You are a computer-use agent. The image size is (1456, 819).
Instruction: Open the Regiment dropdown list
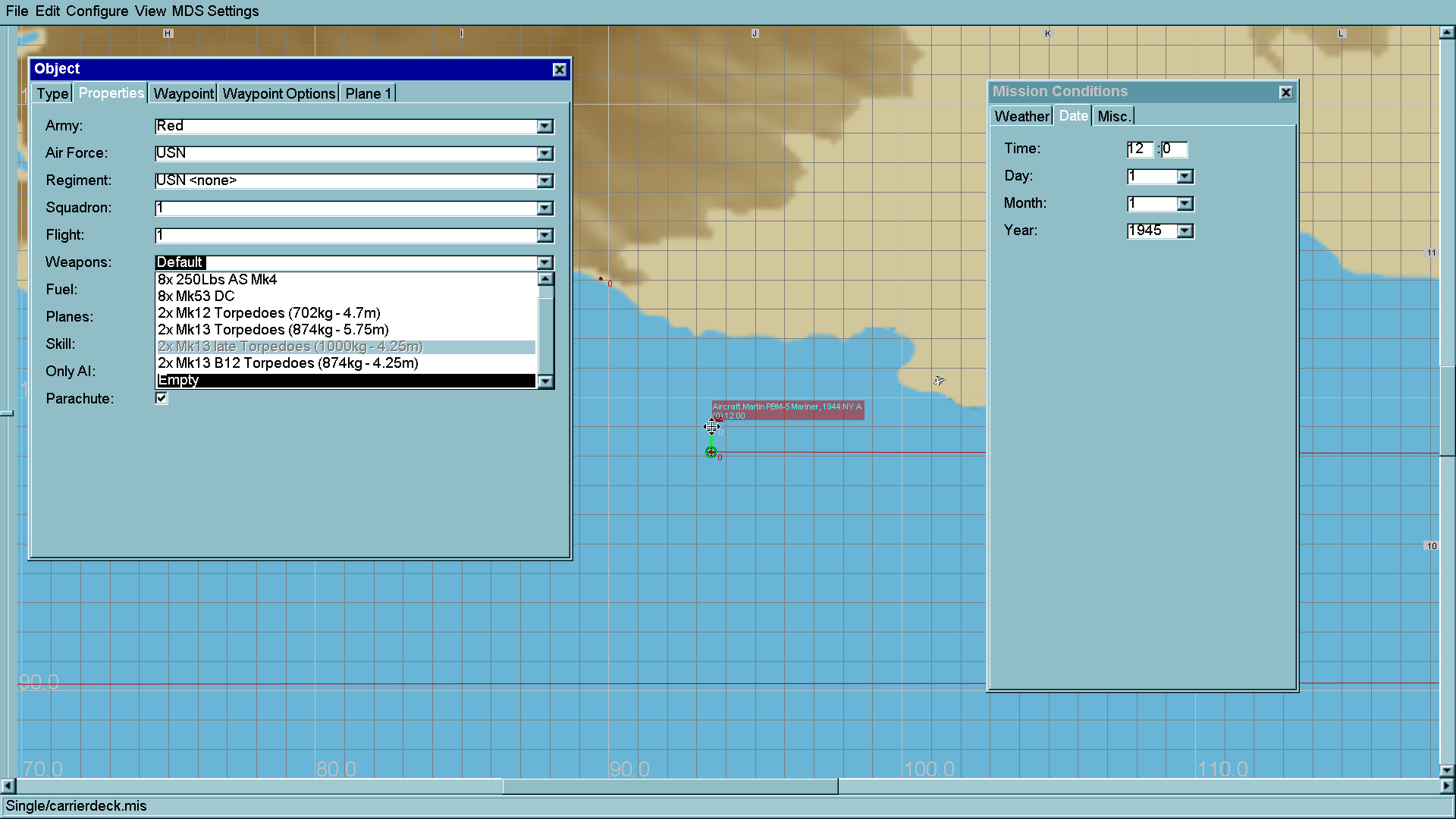pyautogui.click(x=544, y=181)
